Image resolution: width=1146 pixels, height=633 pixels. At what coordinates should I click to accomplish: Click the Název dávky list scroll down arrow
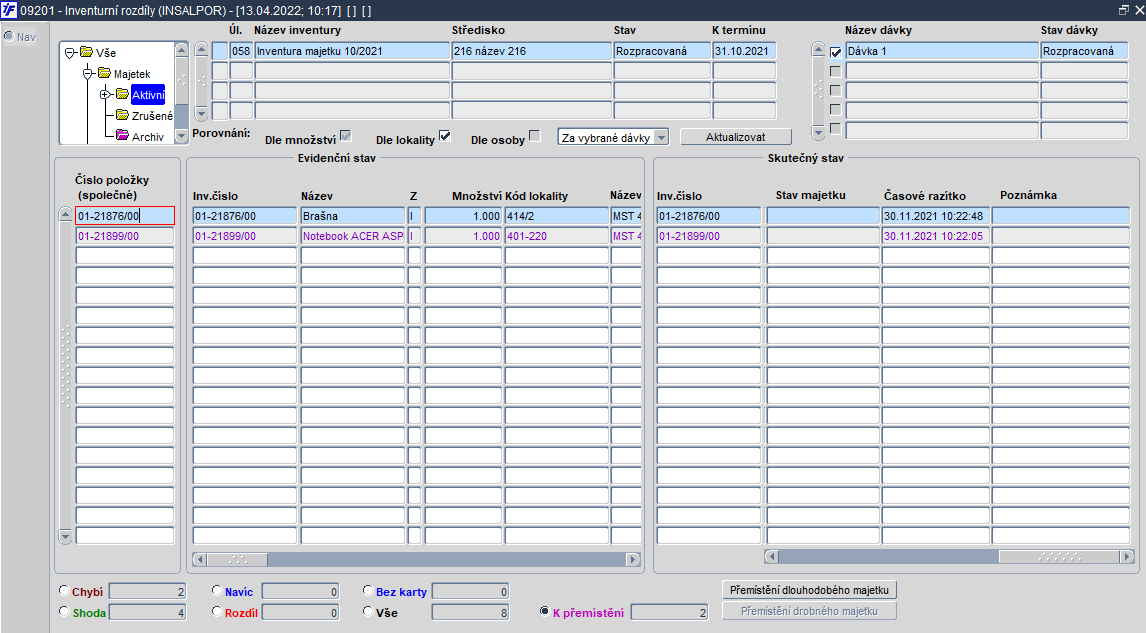click(819, 133)
